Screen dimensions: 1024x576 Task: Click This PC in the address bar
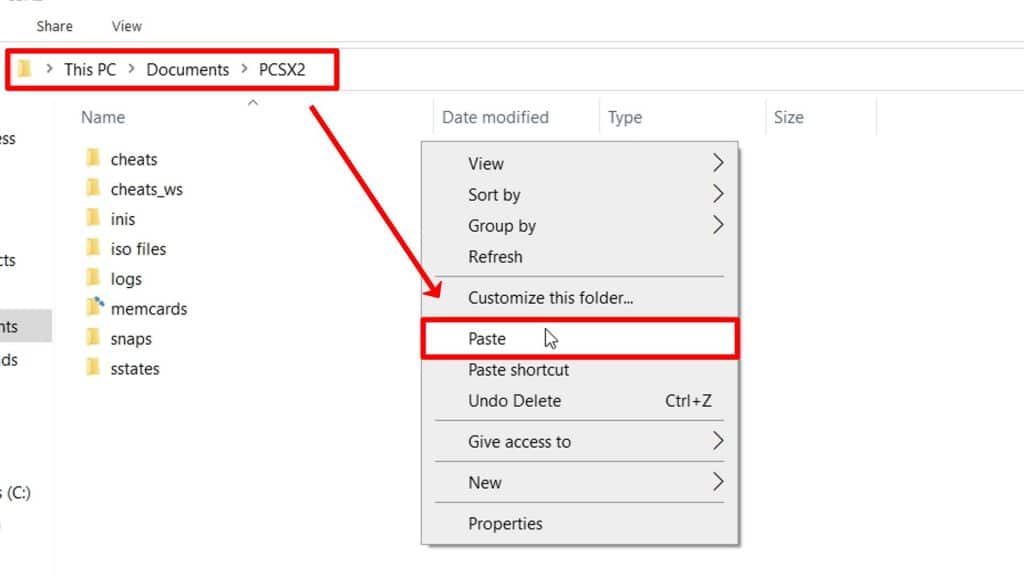(89, 69)
